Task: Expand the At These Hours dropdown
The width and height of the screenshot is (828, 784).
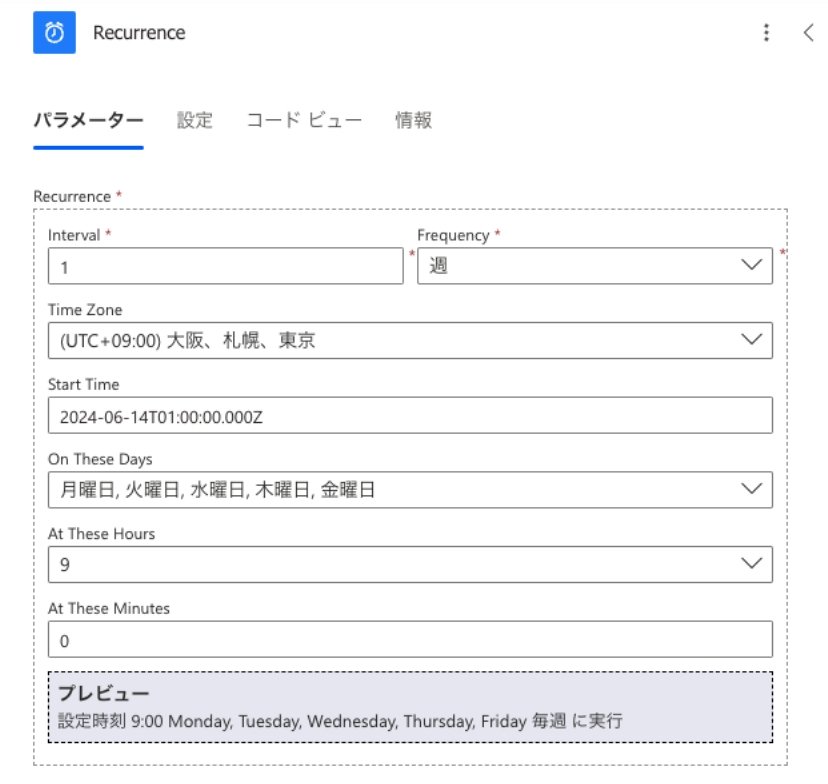Action: [410, 564]
